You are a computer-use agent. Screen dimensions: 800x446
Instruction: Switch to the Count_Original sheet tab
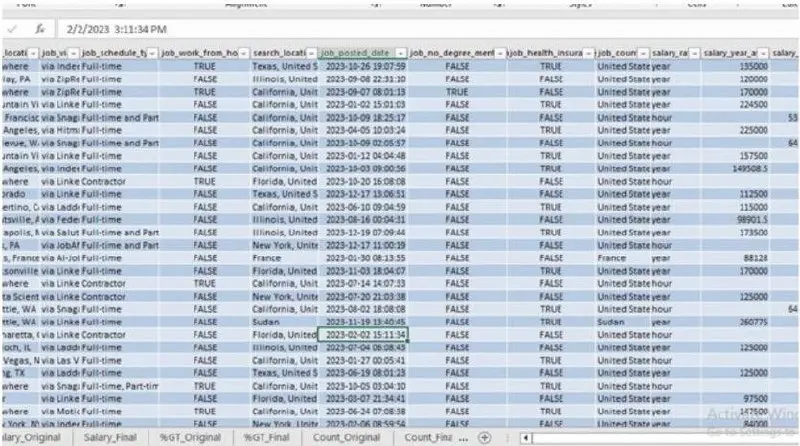tap(346, 437)
